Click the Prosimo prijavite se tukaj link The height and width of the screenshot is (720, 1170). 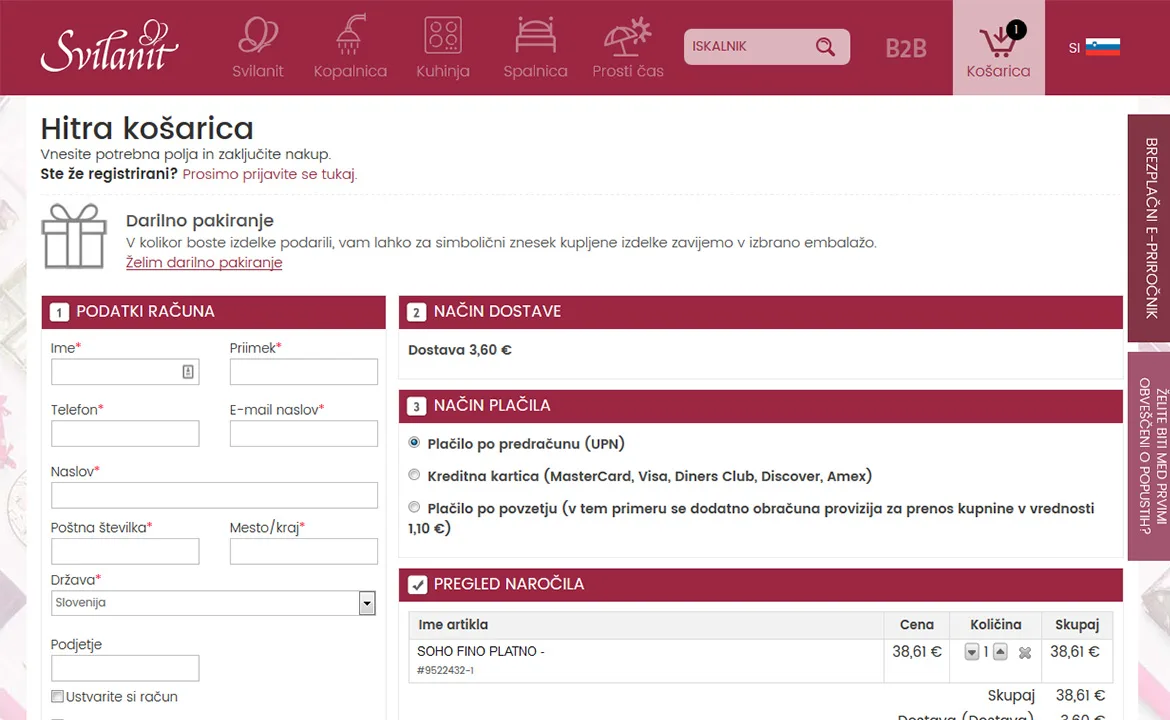pyautogui.click(x=269, y=174)
